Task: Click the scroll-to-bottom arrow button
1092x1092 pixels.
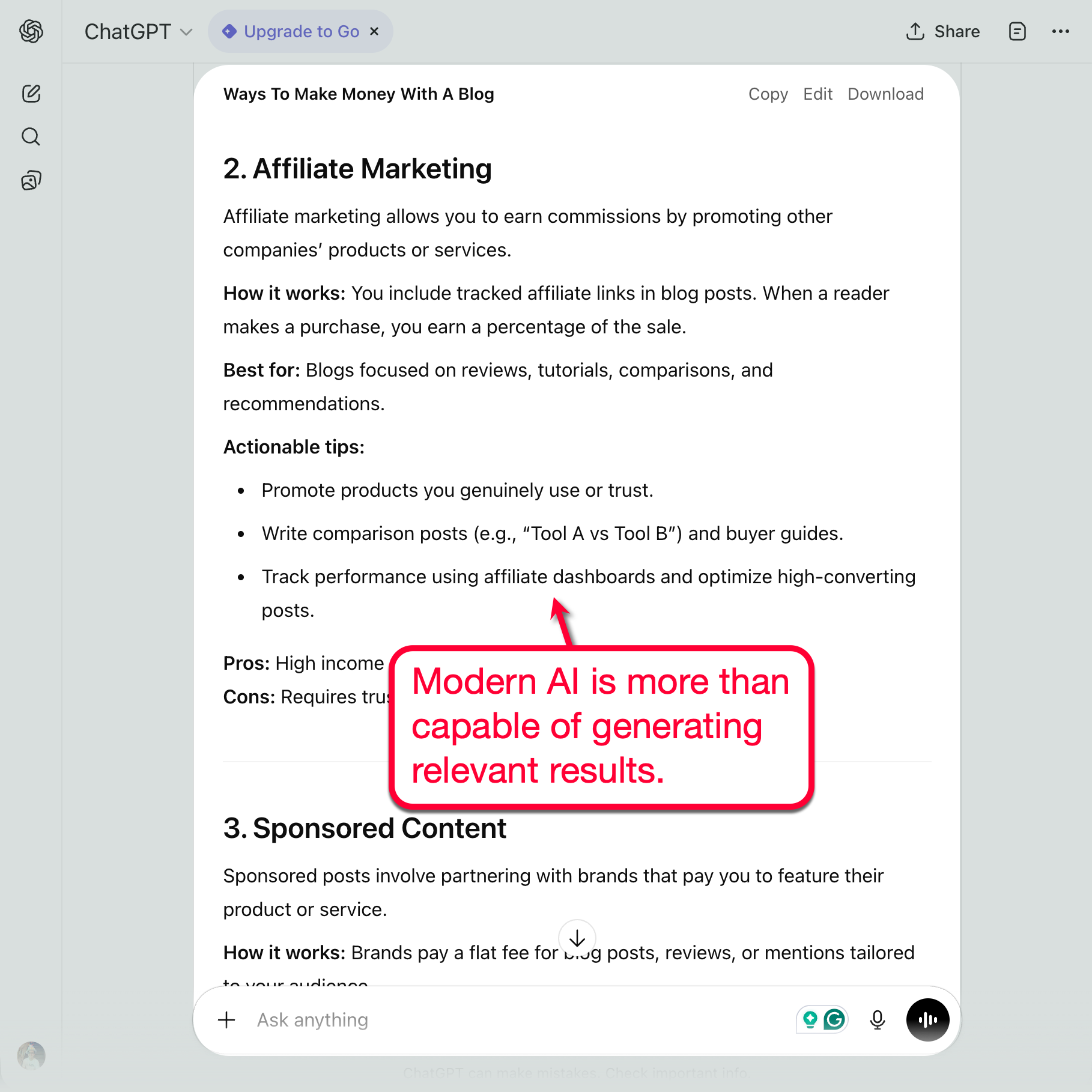Action: (577, 938)
